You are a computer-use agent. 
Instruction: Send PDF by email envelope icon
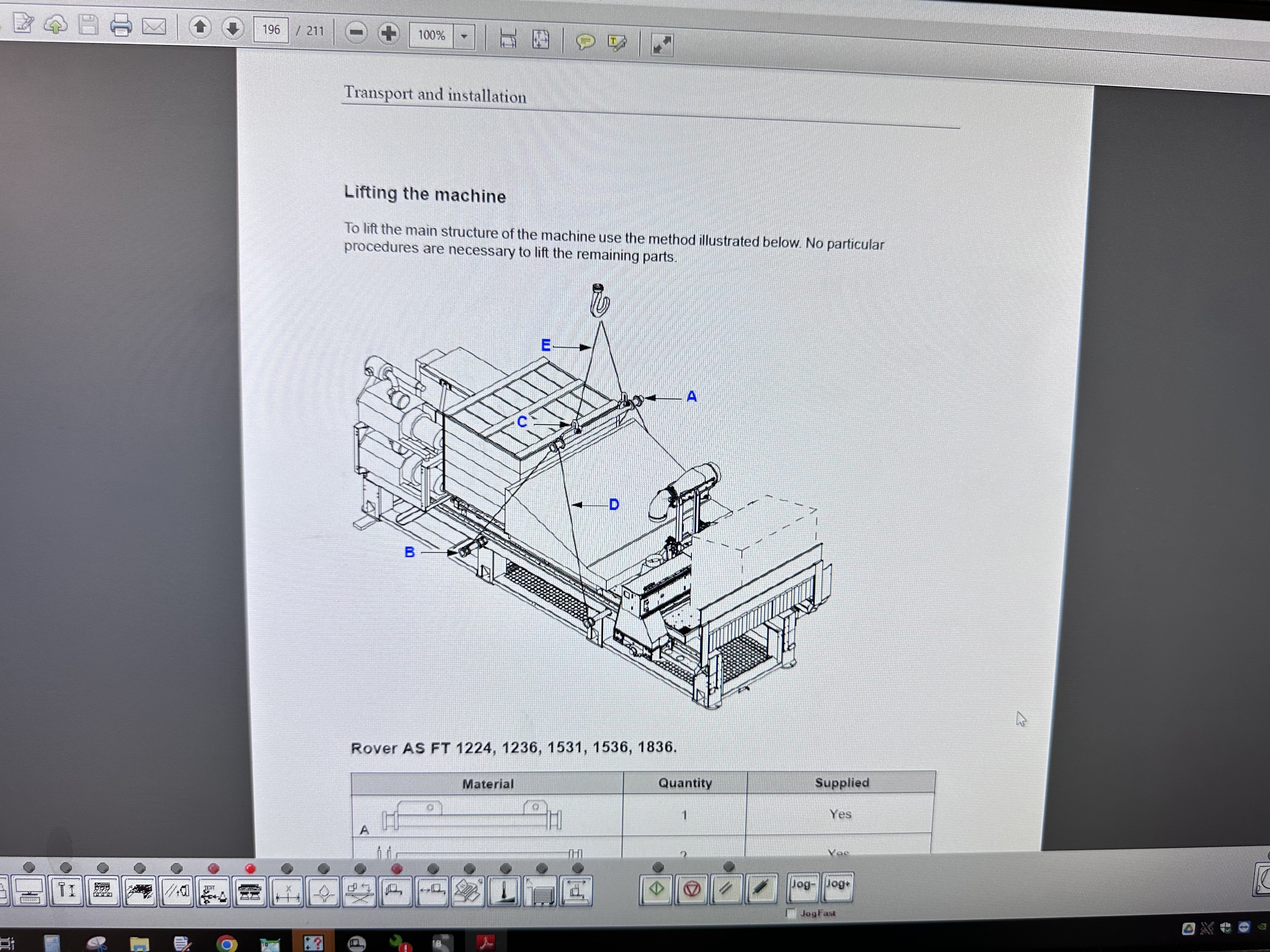[x=154, y=26]
